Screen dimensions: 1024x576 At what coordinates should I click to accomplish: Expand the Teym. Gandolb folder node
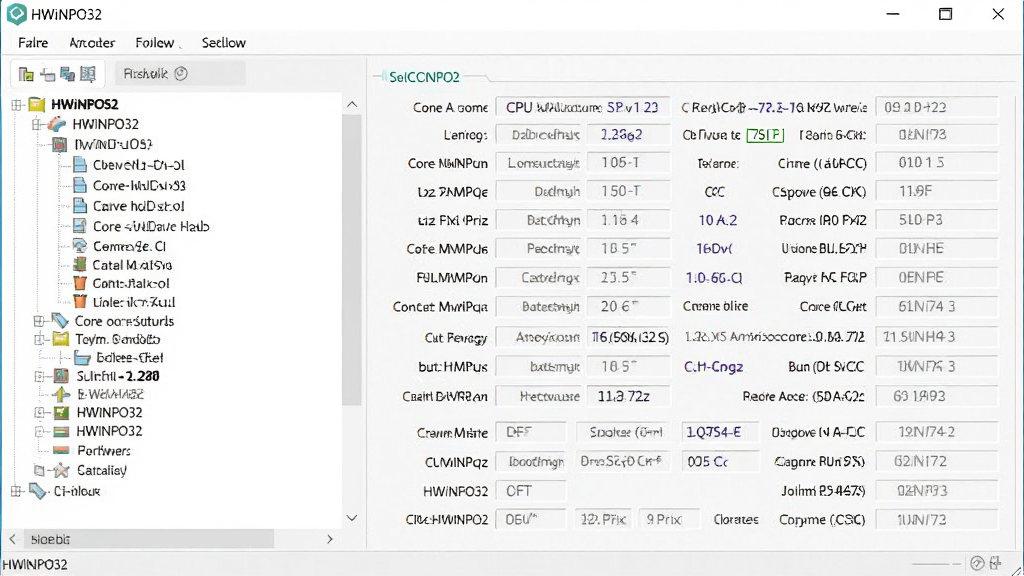39,339
